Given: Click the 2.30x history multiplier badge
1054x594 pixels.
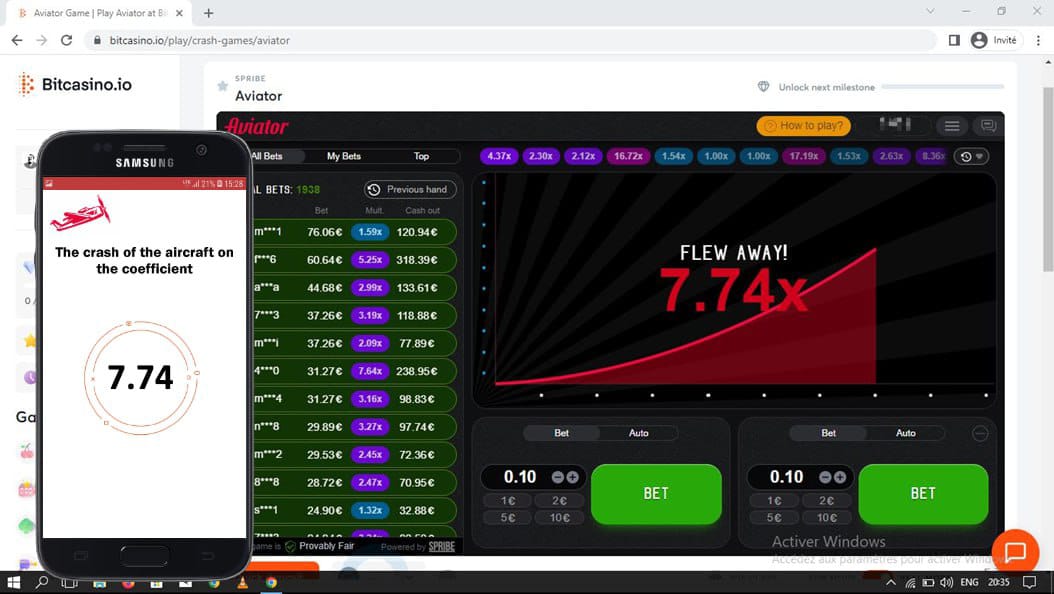Looking at the screenshot, I should click(x=540, y=156).
